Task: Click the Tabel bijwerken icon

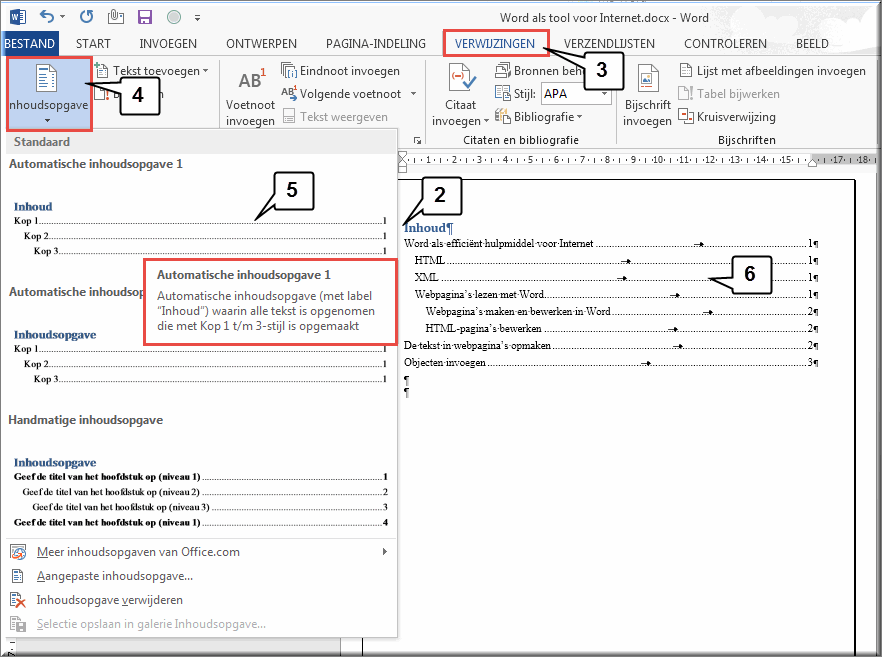Action: click(x=686, y=93)
